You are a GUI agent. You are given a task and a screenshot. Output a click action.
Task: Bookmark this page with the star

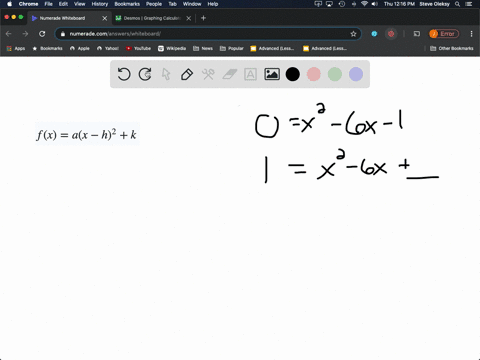[x=353, y=34]
